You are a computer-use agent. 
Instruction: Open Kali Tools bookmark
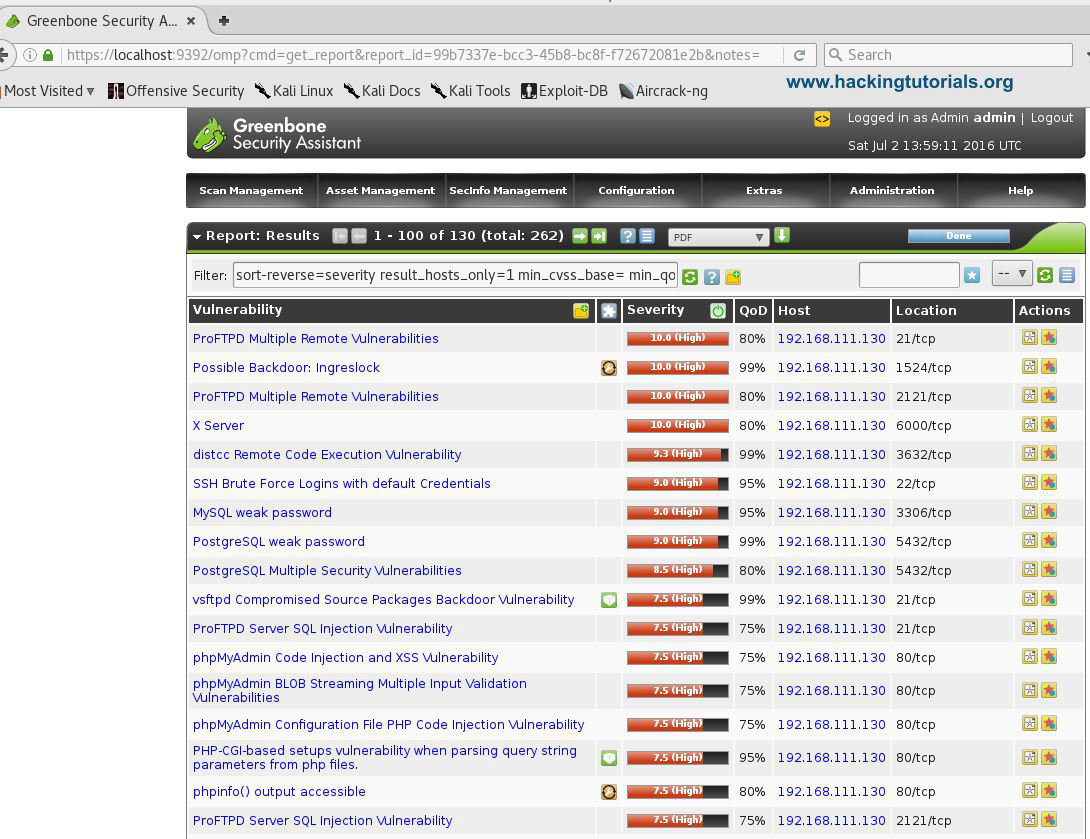[x=471, y=91]
